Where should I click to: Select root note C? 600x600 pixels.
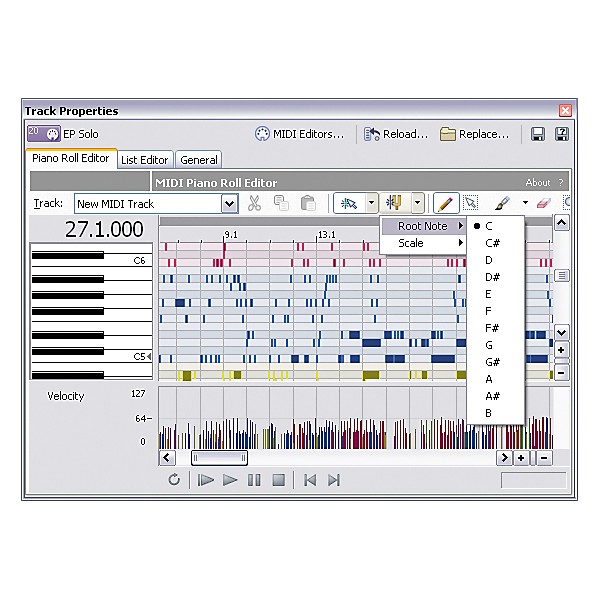[x=495, y=226]
